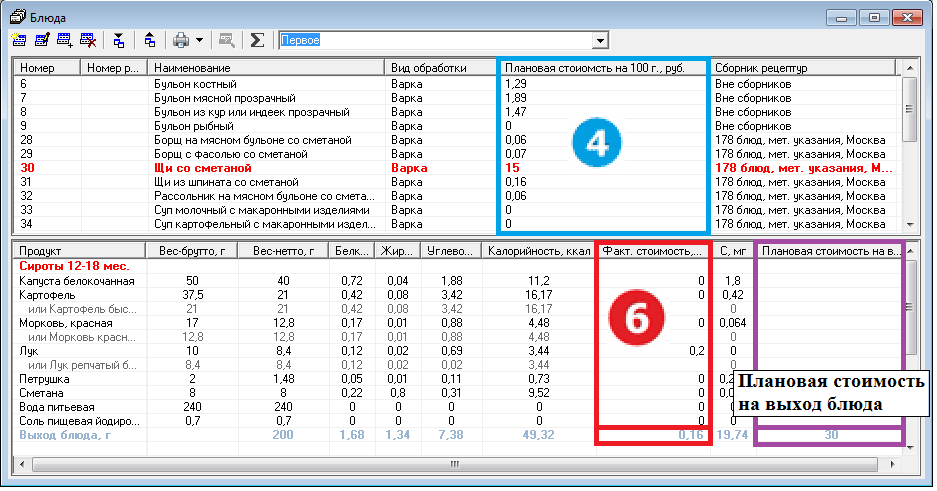This screenshot has width=937, height=491.
Task: Click the copy dish icon with plus
Action: coord(65,40)
